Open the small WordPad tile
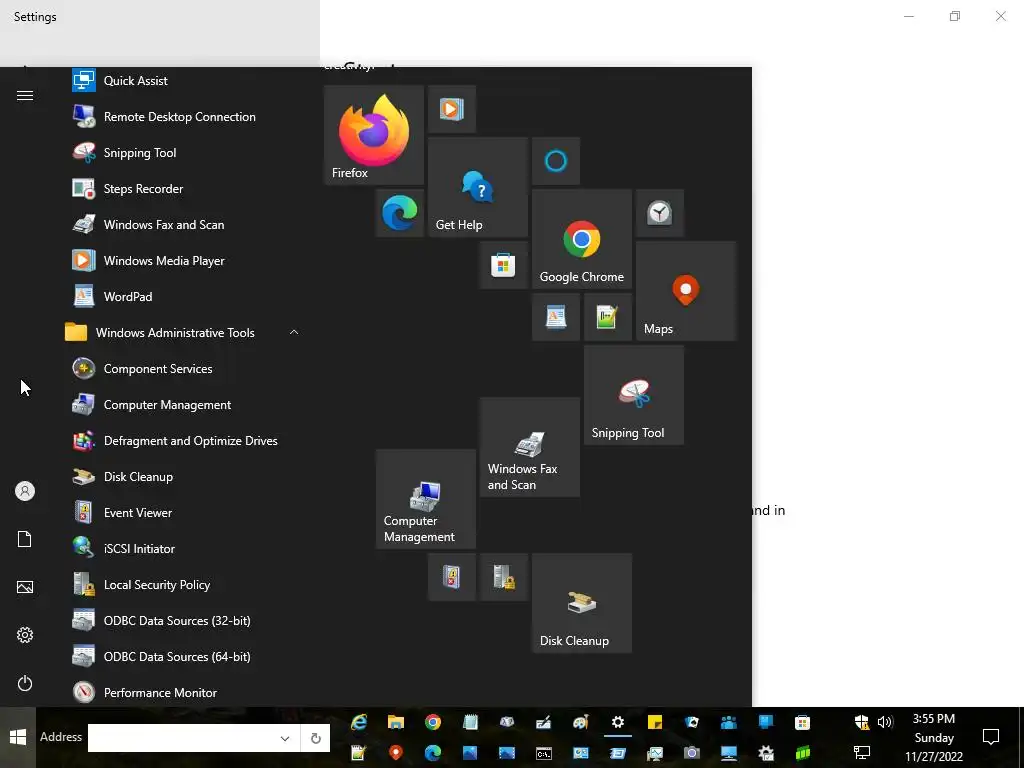 point(556,317)
